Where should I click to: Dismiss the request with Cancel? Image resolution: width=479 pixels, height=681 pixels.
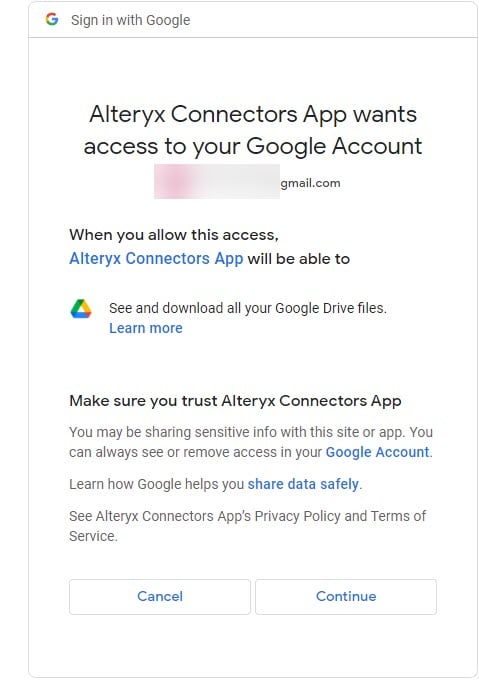(x=160, y=596)
